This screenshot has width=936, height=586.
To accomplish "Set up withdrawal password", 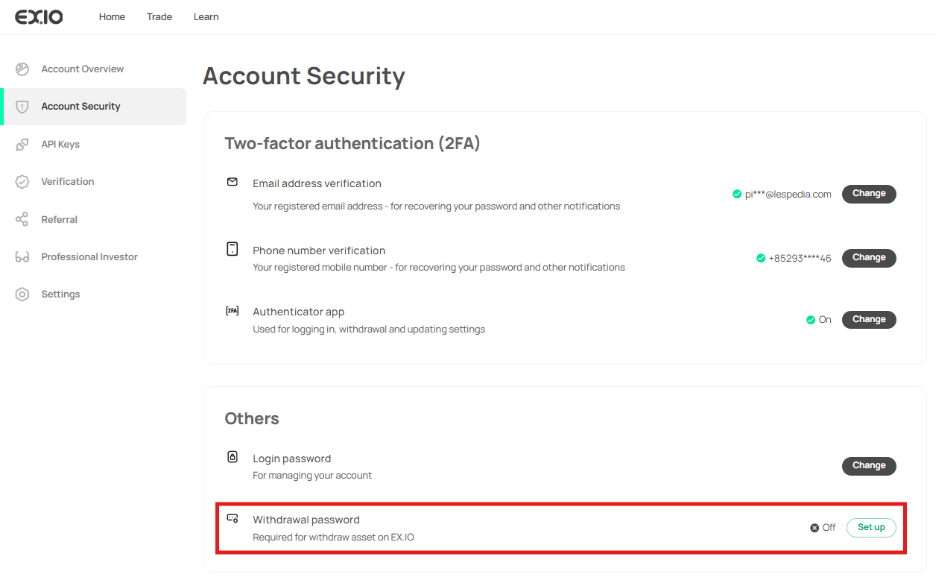I will tap(871, 527).
